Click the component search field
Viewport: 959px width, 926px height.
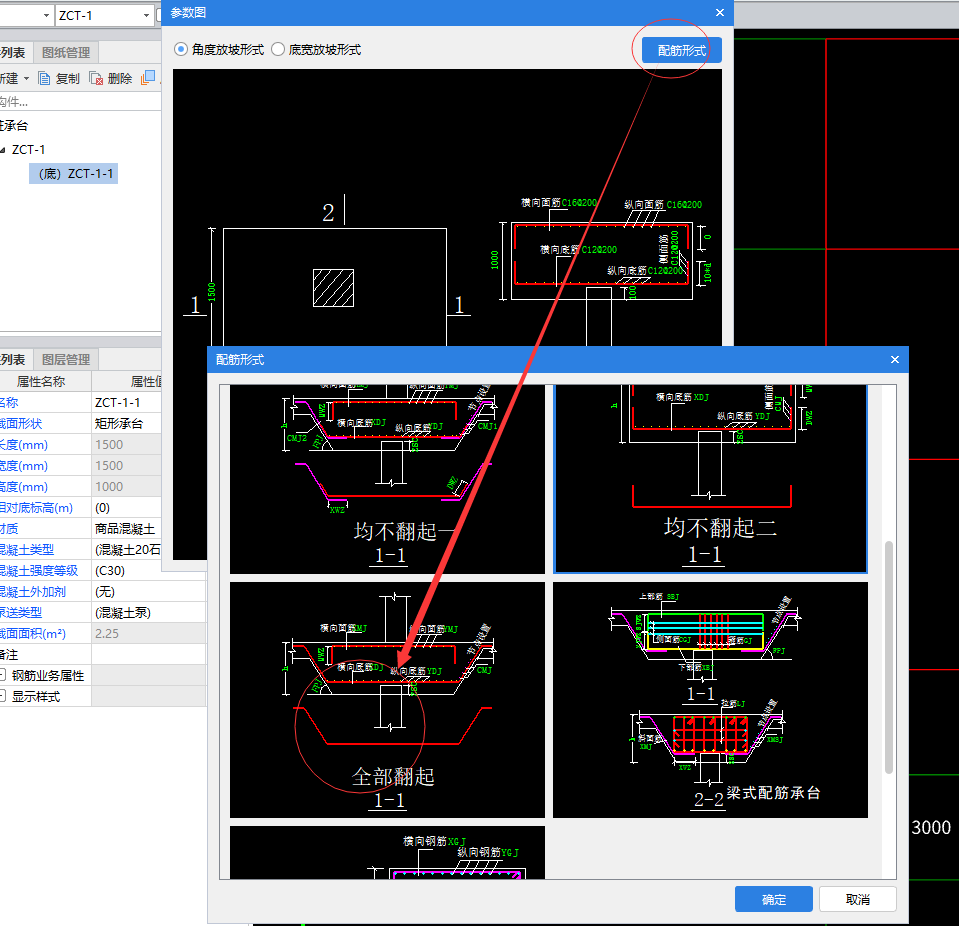click(81, 102)
